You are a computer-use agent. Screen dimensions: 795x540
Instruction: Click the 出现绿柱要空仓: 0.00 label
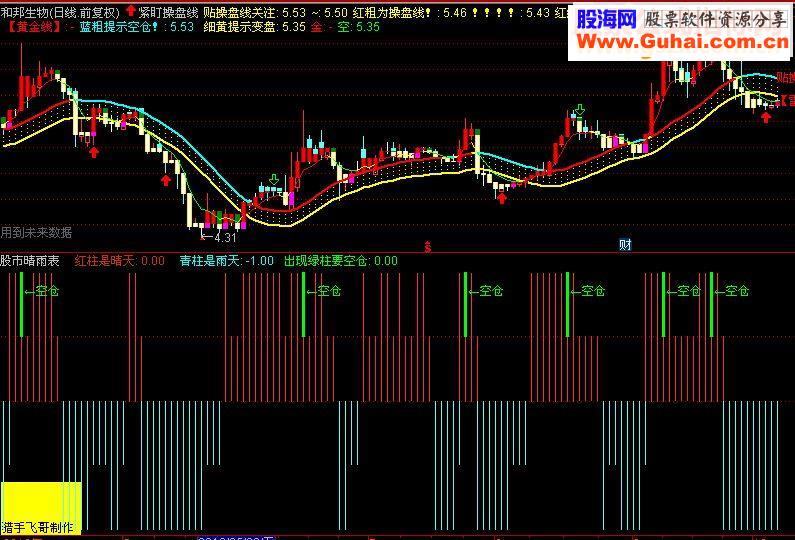(x=341, y=261)
